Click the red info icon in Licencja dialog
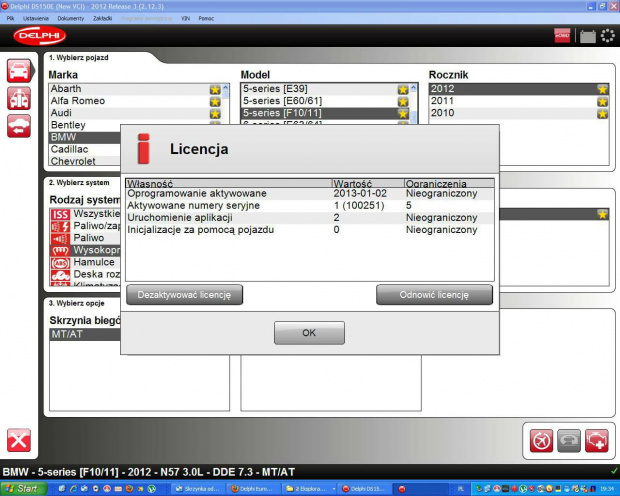Screen dimensions: 620x496 [x=144, y=149]
